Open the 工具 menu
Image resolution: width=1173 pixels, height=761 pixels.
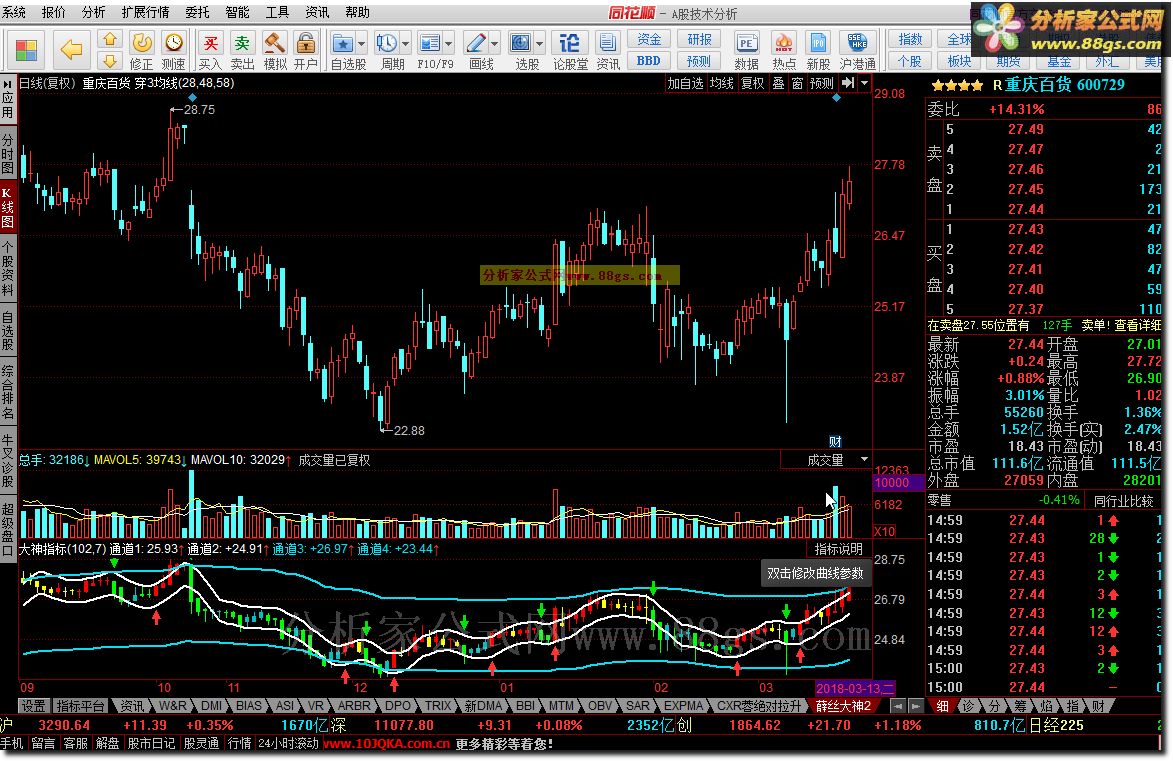click(278, 12)
